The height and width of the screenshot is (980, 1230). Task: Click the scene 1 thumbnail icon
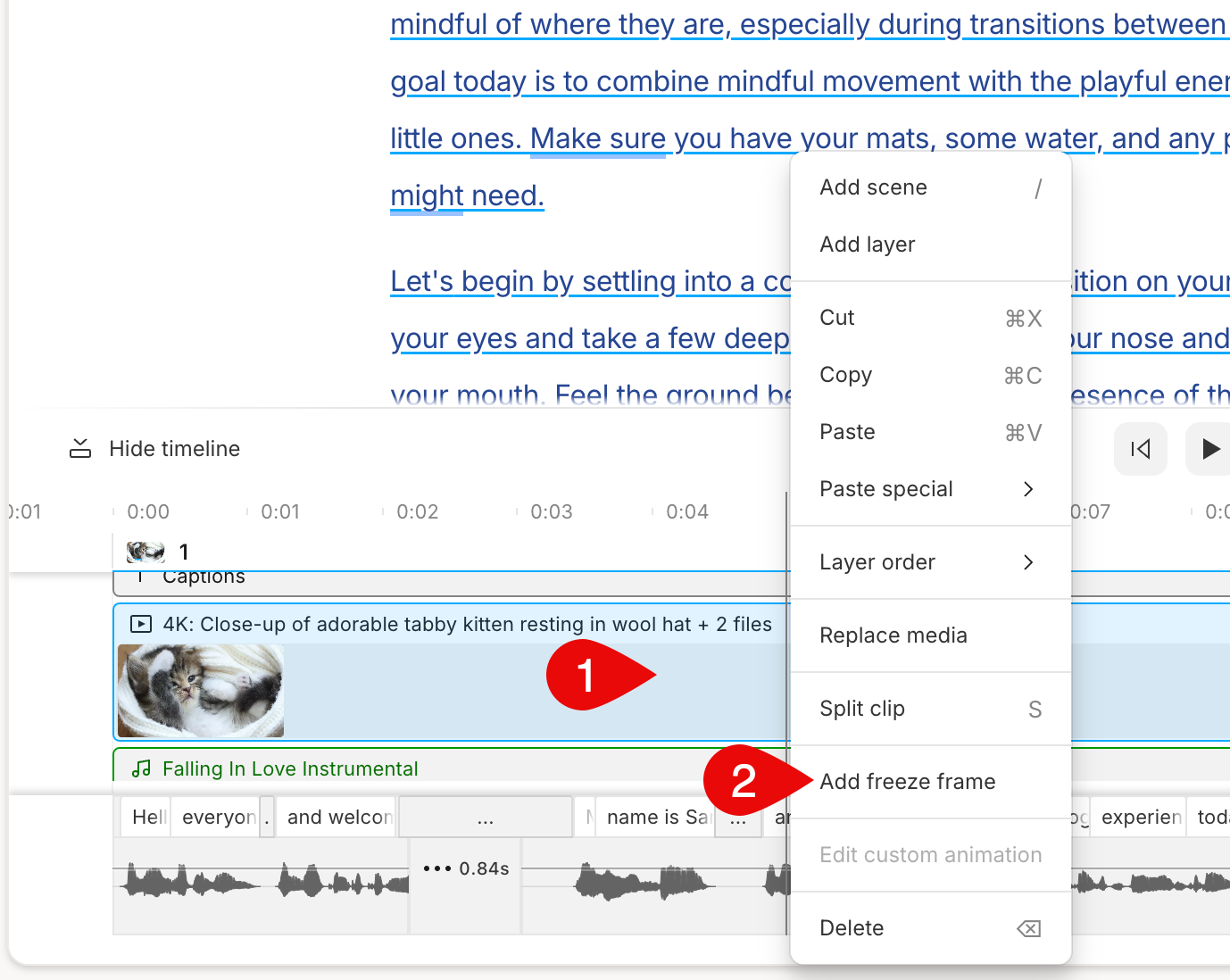point(145,552)
